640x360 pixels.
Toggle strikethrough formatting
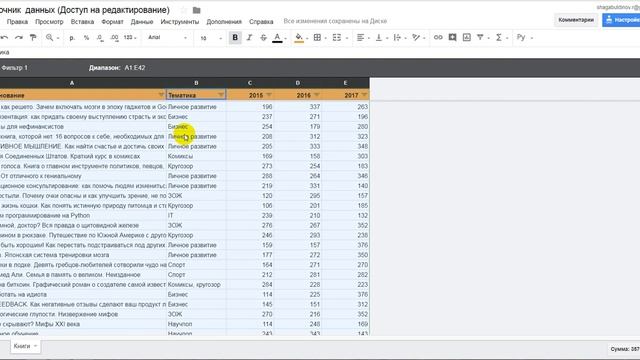pos(263,38)
